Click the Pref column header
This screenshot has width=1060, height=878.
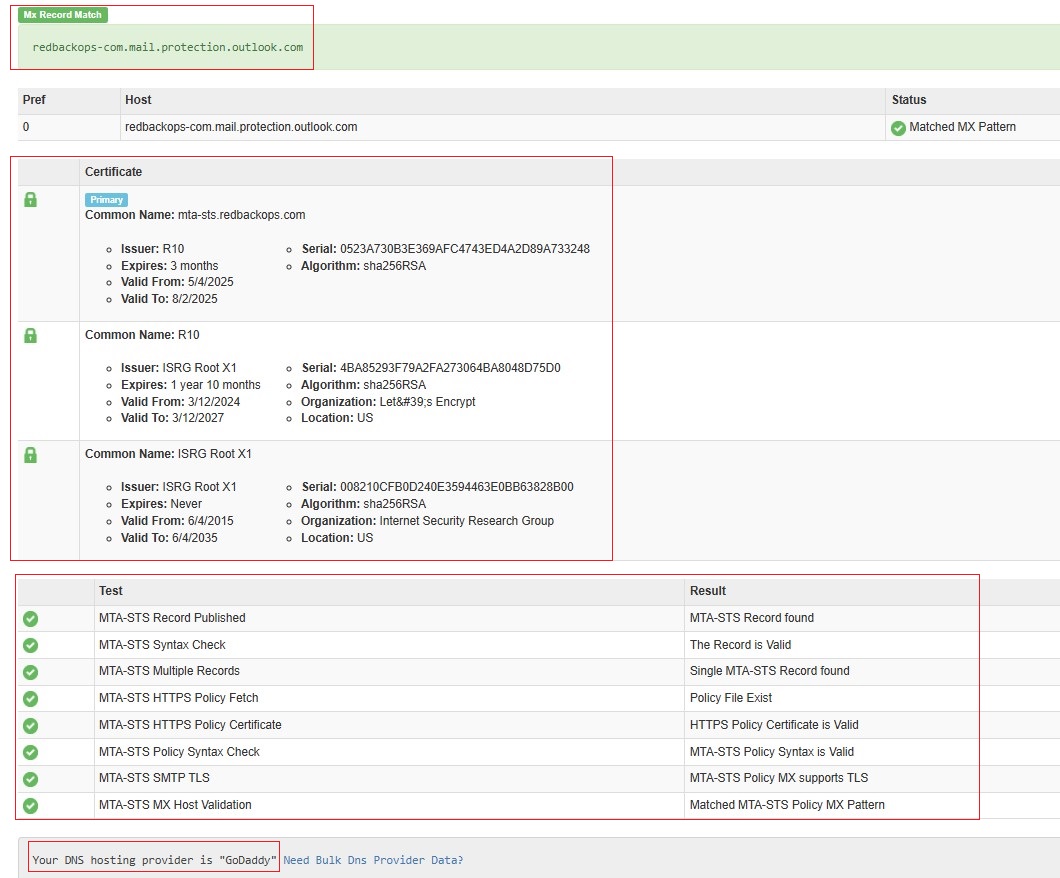(34, 100)
